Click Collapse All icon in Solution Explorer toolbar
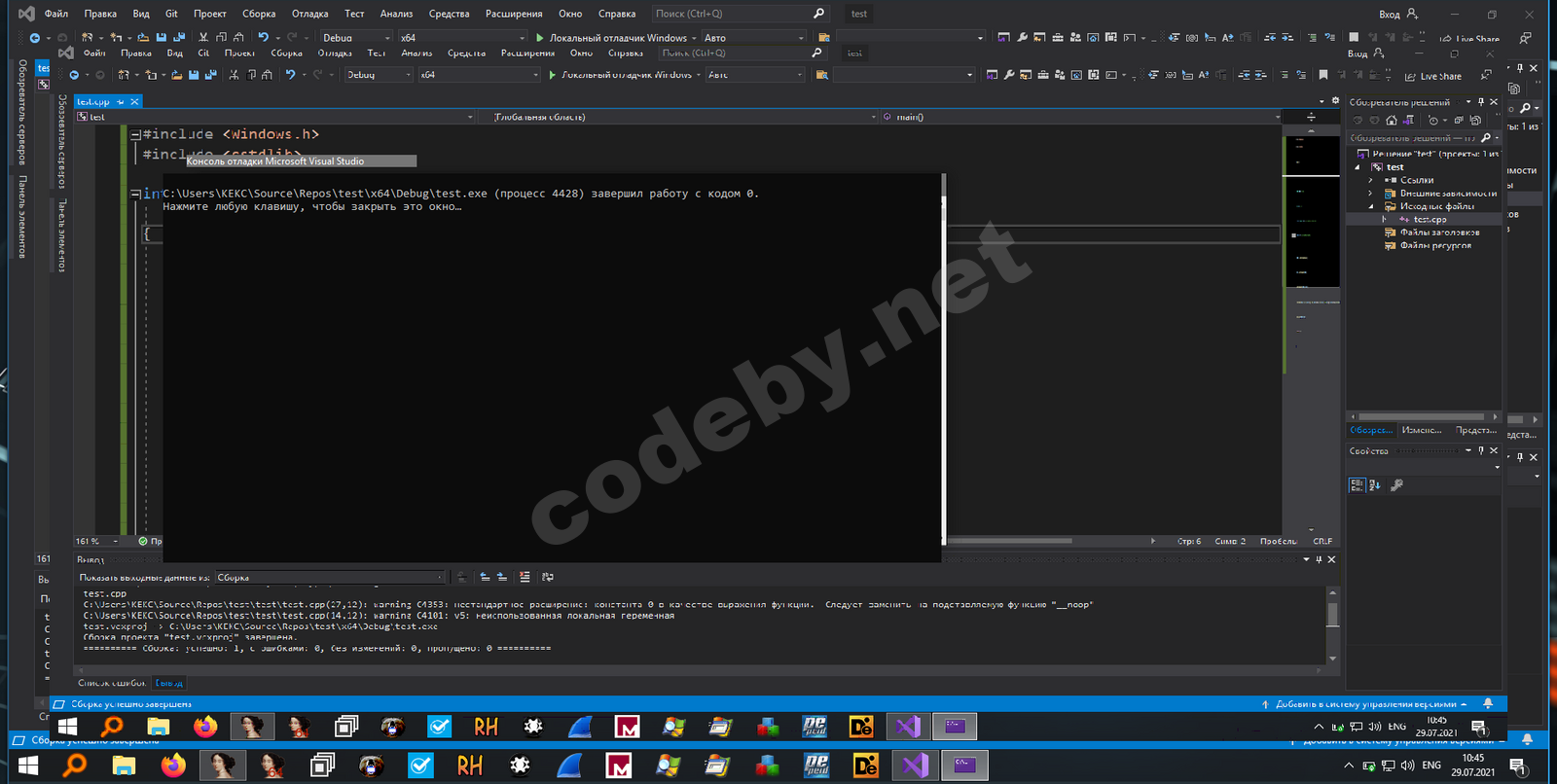The image size is (1557, 784). pos(1459,121)
